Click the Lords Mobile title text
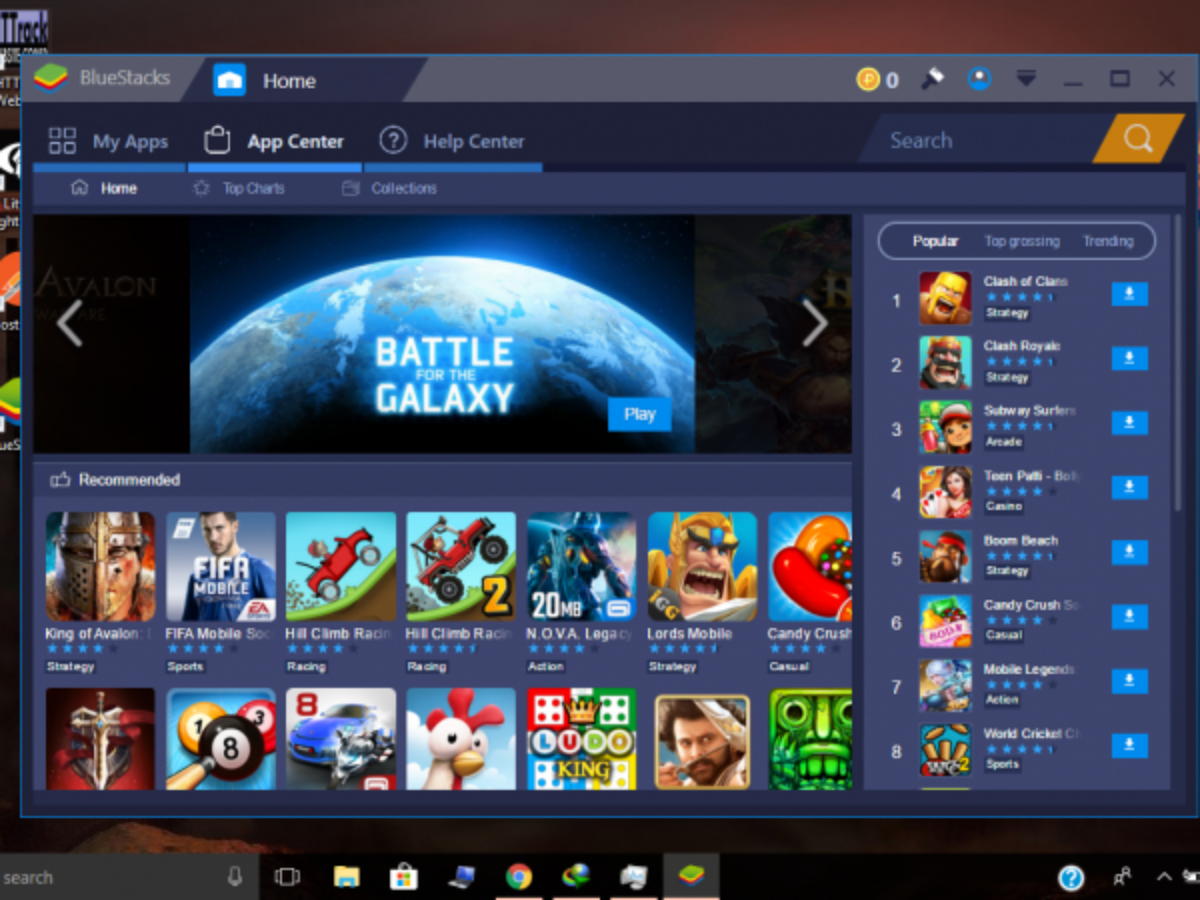The width and height of the screenshot is (1200, 900). [x=690, y=634]
